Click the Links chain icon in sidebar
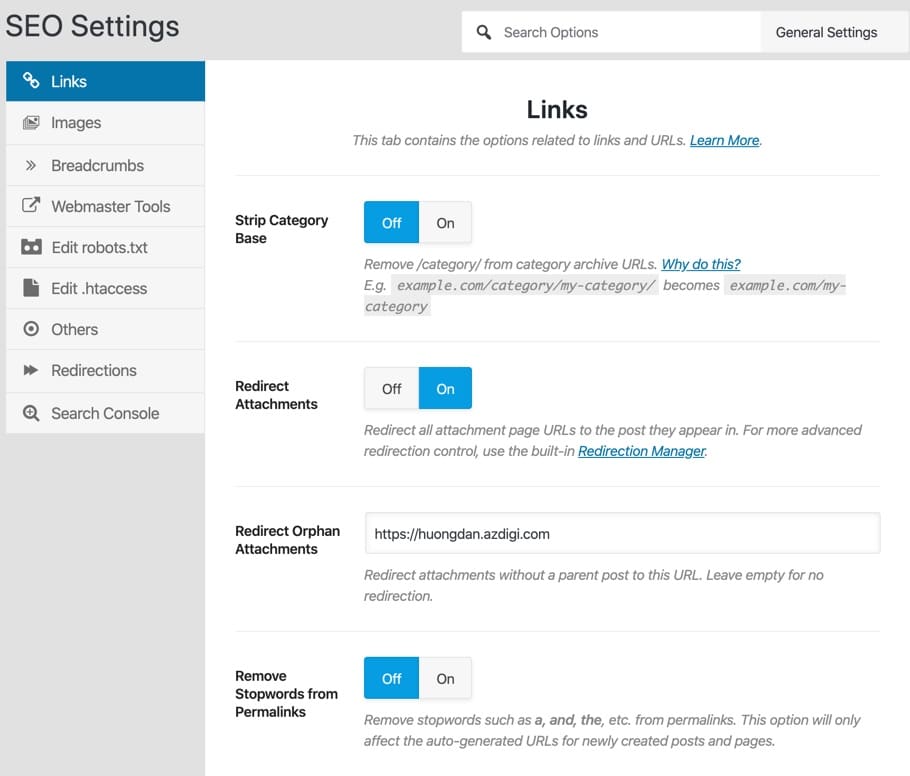 (31, 80)
